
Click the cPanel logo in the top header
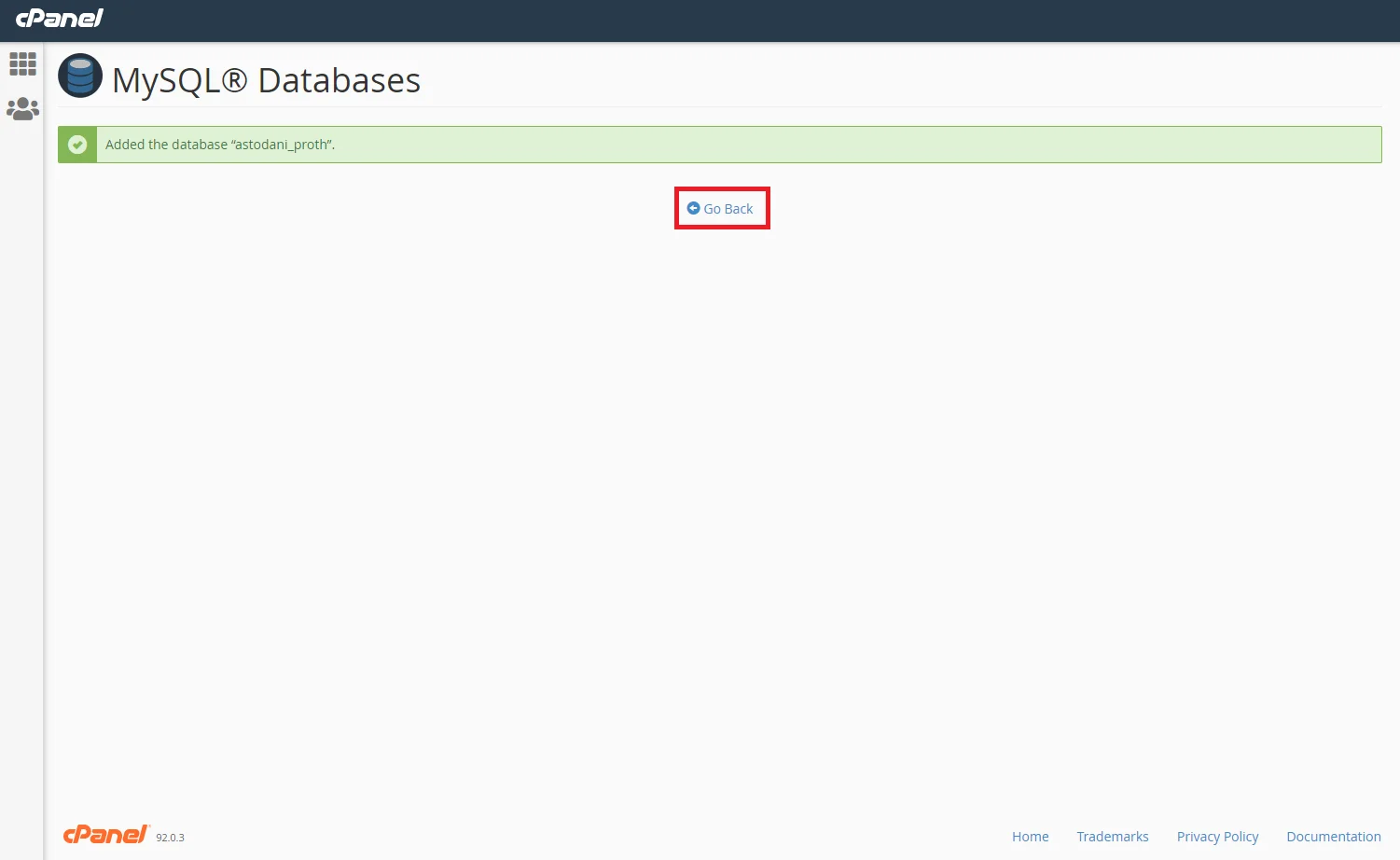coord(60,18)
